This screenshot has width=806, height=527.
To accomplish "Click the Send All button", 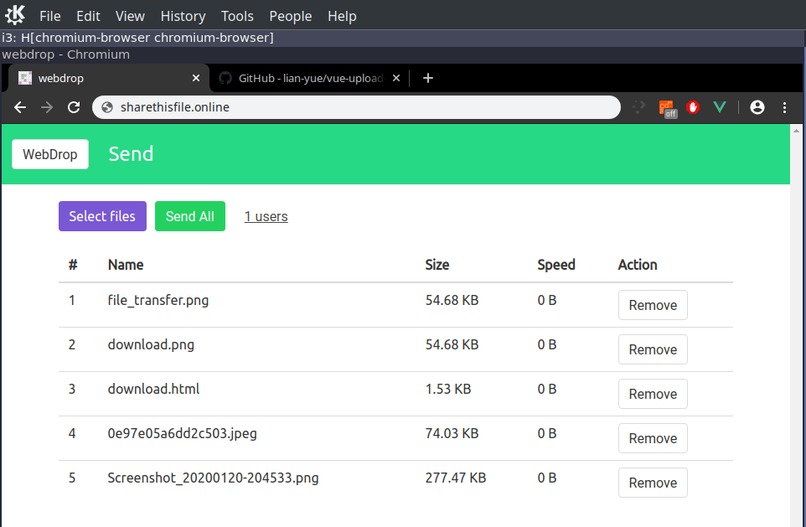I will (190, 216).
